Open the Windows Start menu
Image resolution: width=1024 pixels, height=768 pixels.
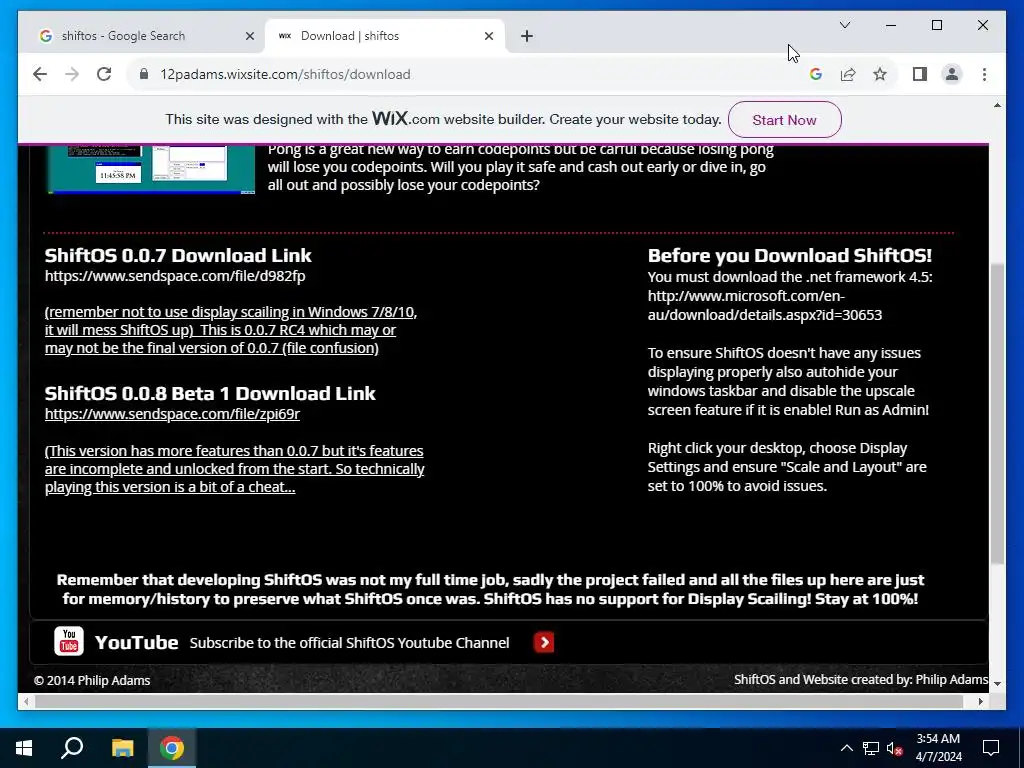click(x=24, y=748)
